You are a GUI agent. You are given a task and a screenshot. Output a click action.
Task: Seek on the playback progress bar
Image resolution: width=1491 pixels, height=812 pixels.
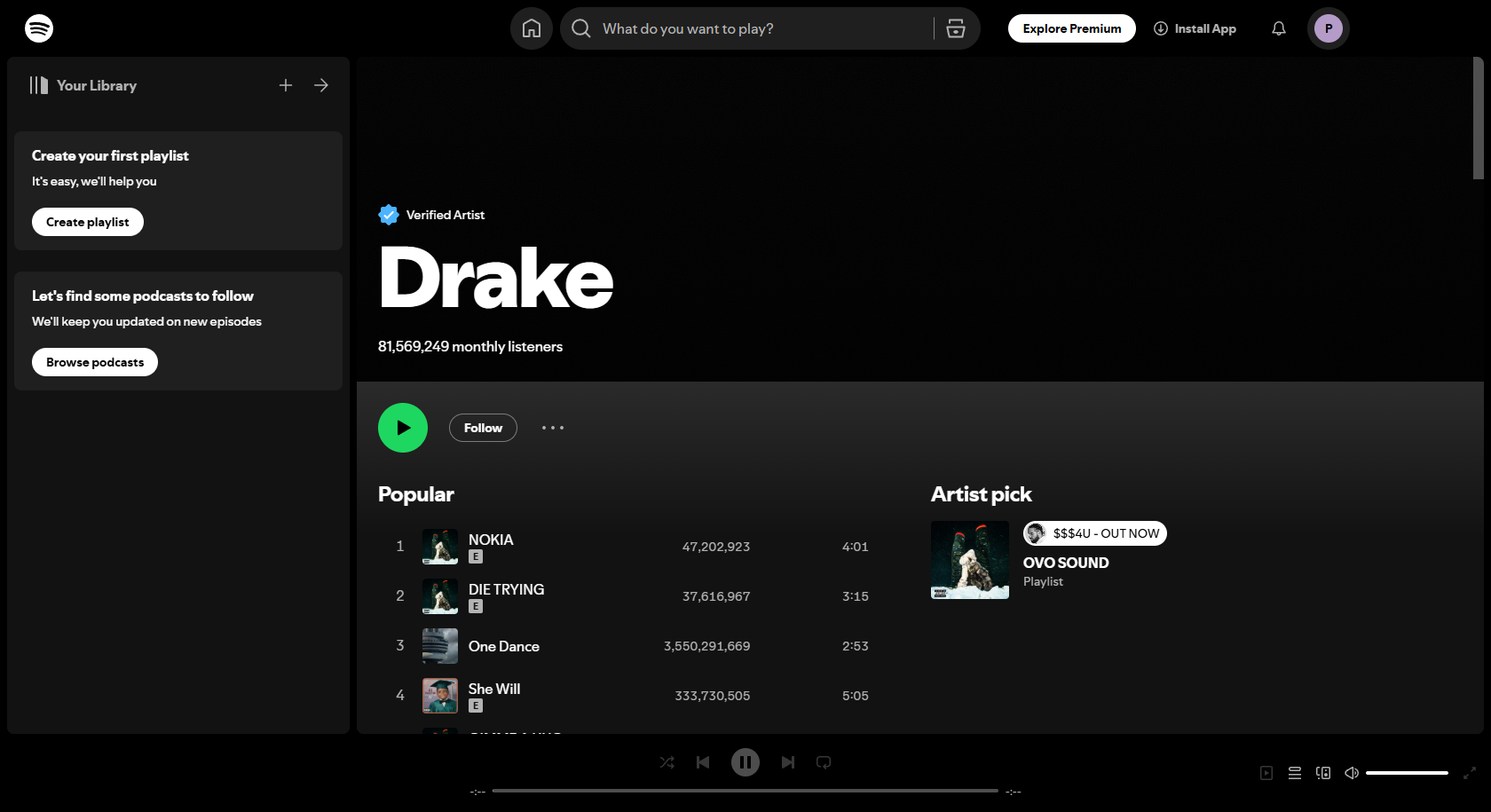coord(745,791)
